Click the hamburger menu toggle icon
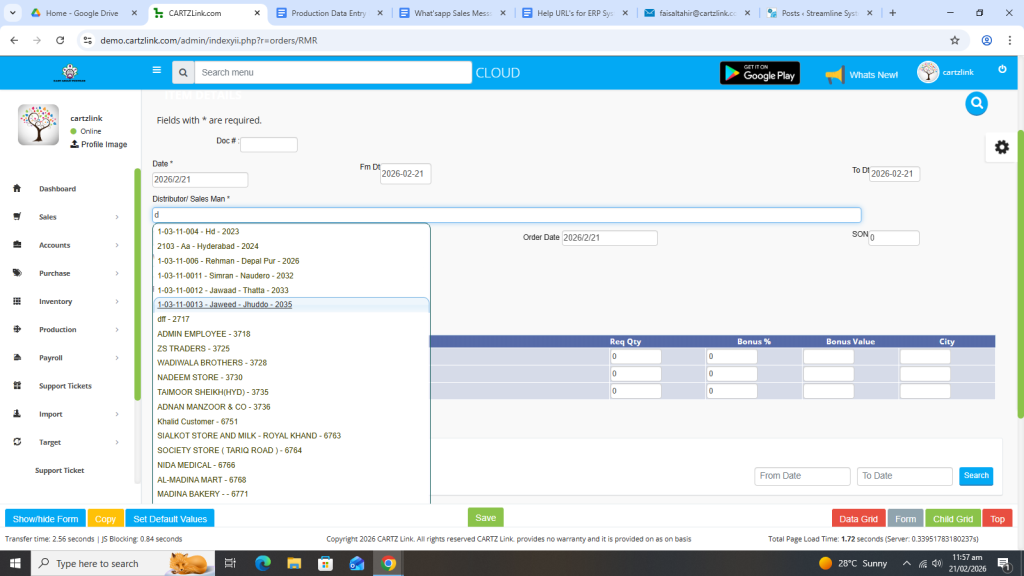1024x576 pixels. [156, 71]
